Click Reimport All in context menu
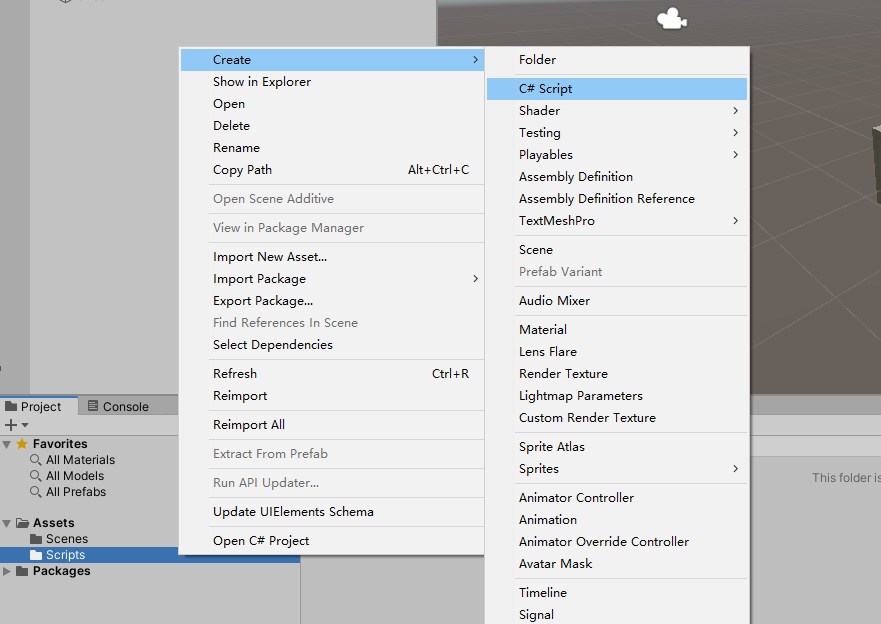The width and height of the screenshot is (881, 624). pos(249,425)
